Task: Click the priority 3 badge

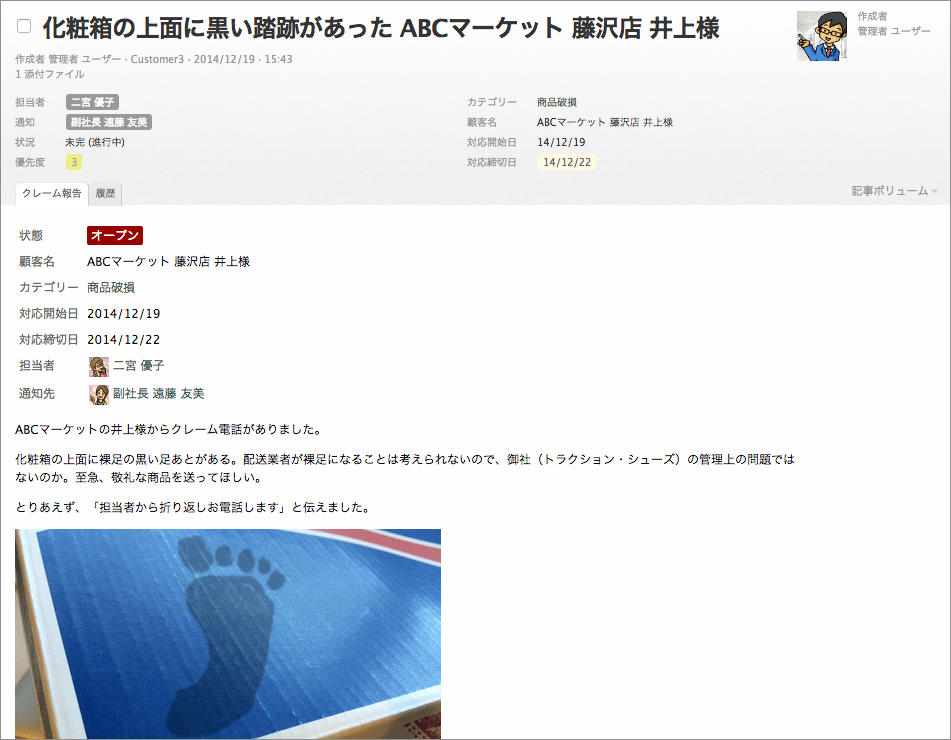Action: coord(74,162)
